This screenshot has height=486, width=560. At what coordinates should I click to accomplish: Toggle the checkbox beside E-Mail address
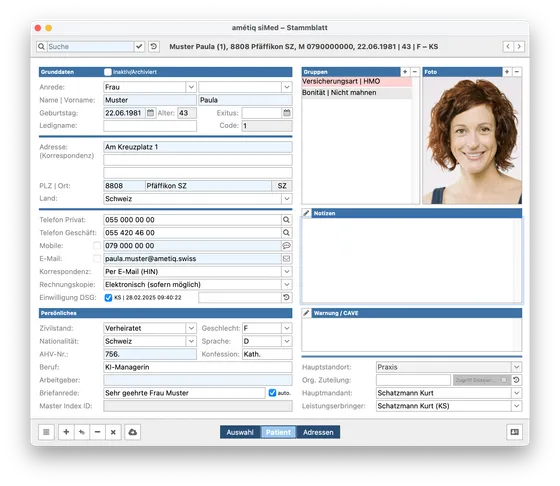tap(97, 259)
